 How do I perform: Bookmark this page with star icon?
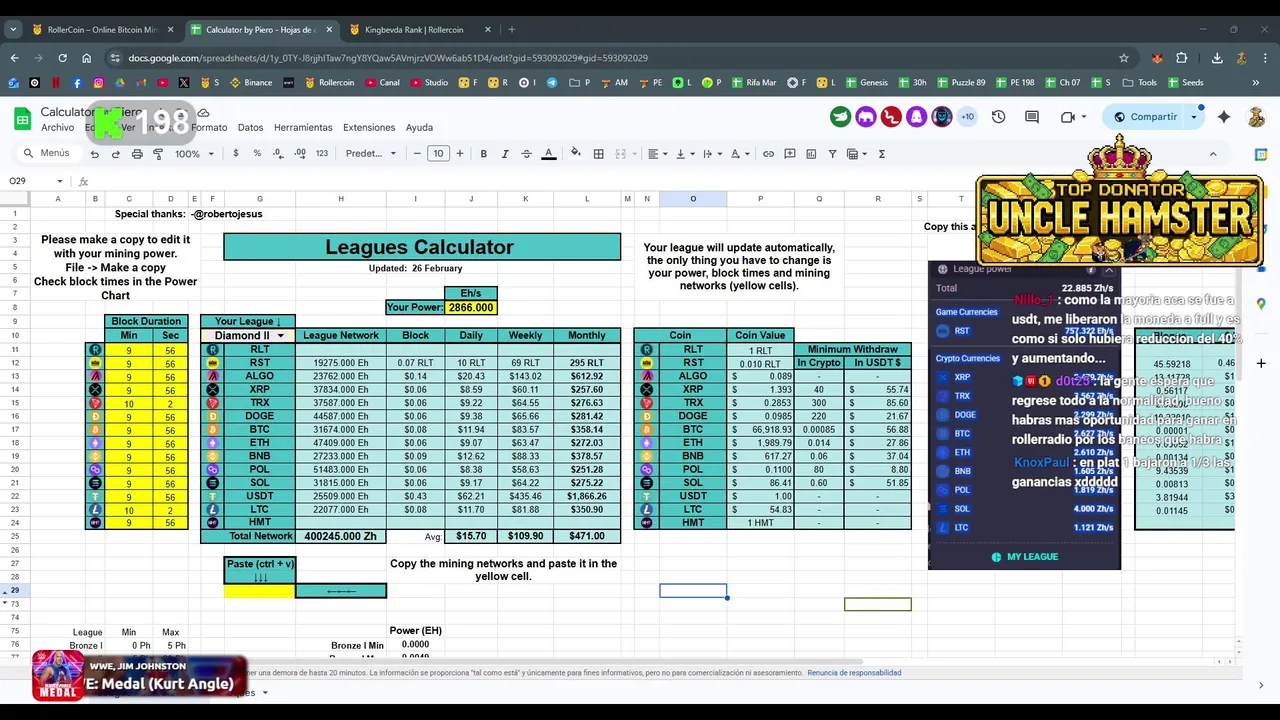tap(1124, 58)
